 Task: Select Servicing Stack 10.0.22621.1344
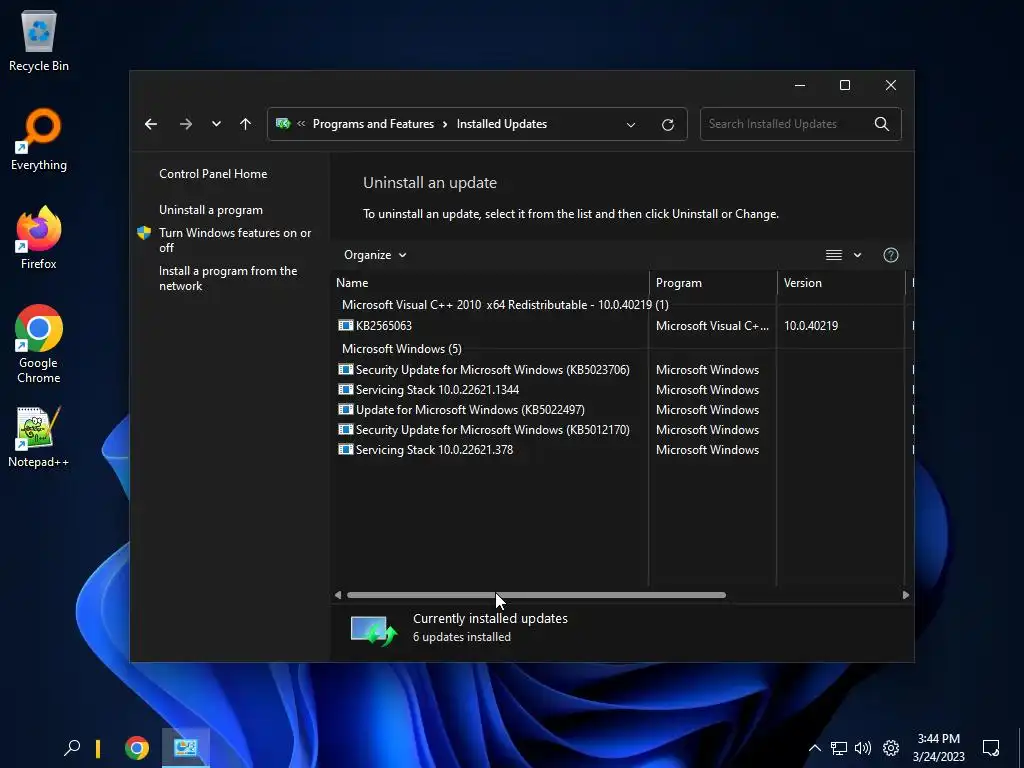(x=623, y=389)
